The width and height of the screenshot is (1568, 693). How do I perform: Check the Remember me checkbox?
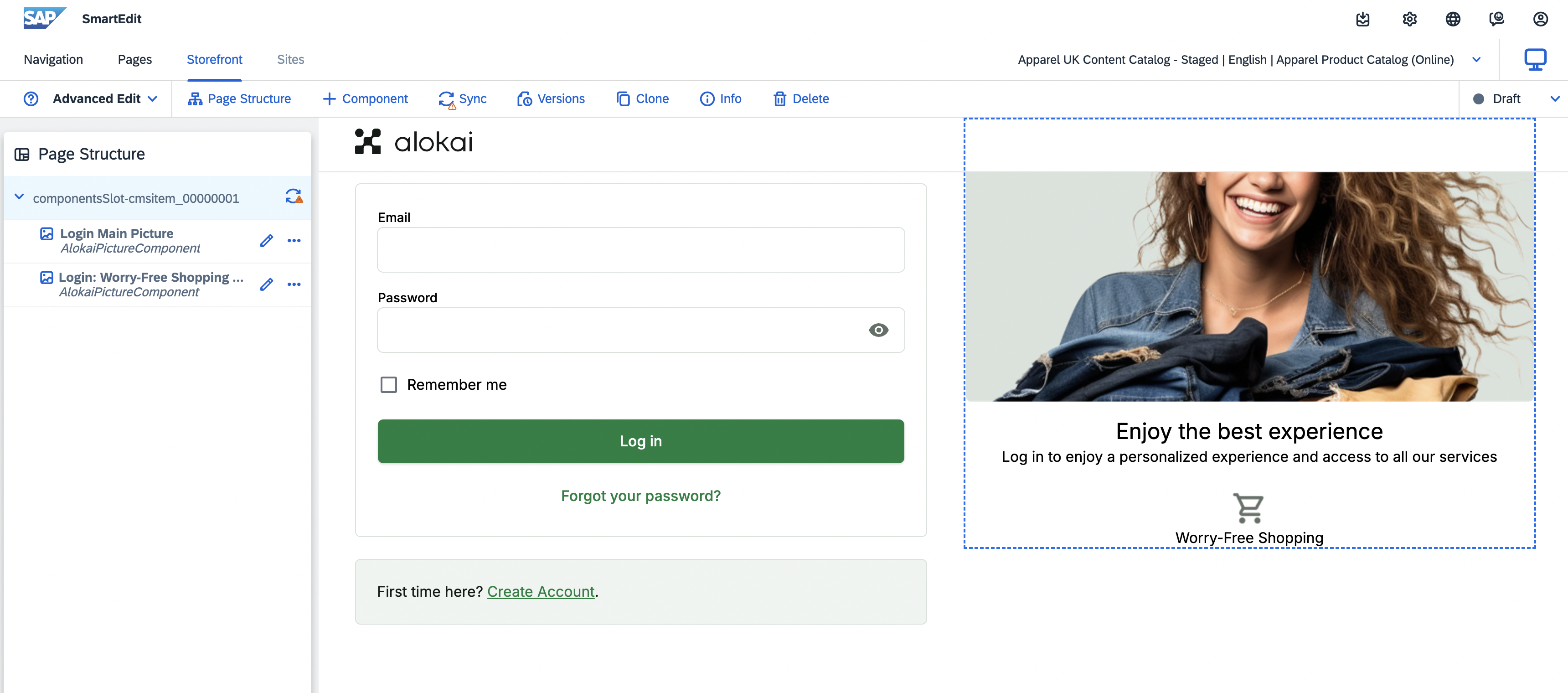click(388, 385)
